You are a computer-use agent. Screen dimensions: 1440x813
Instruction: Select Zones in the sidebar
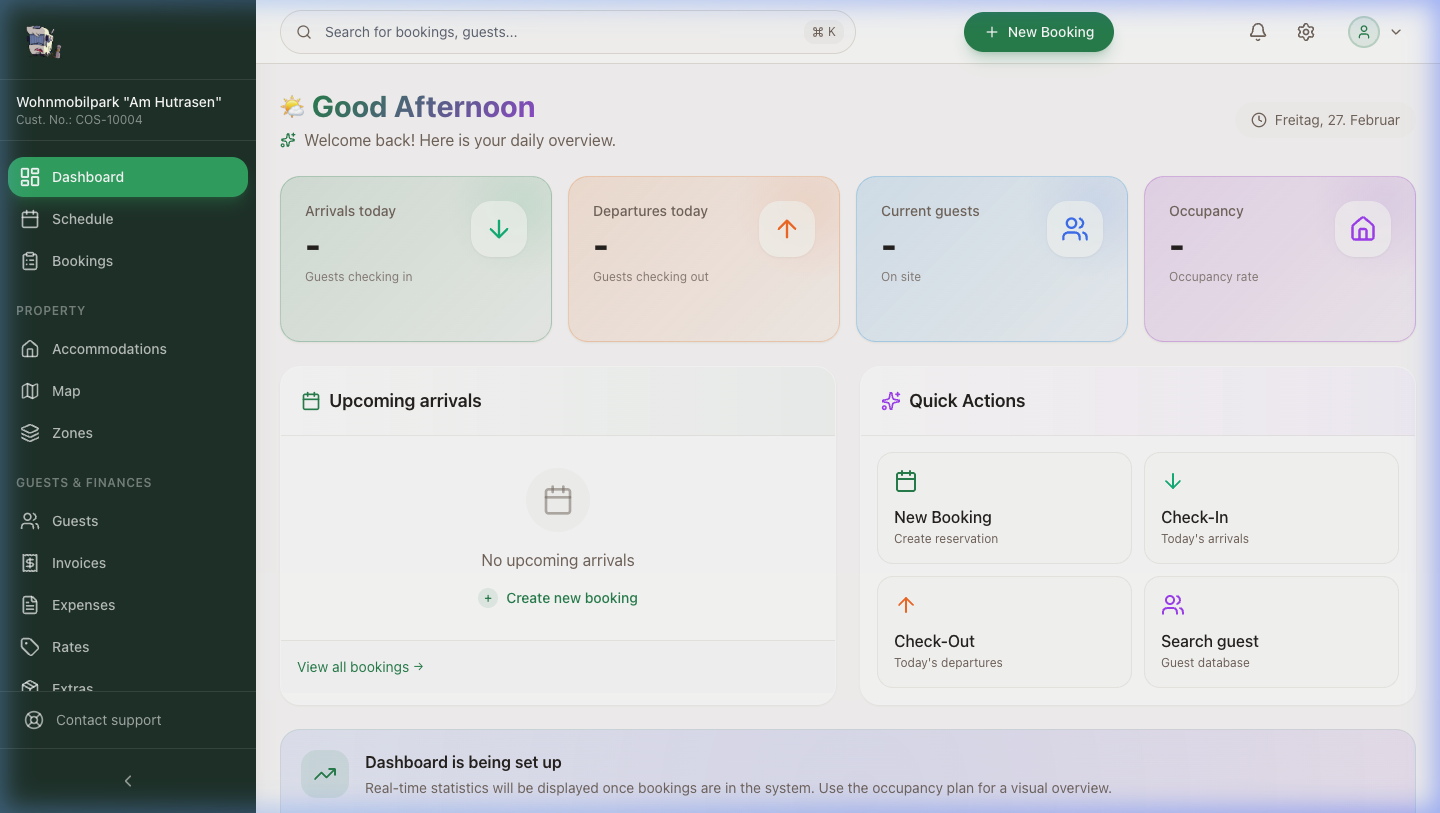point(72,433)
